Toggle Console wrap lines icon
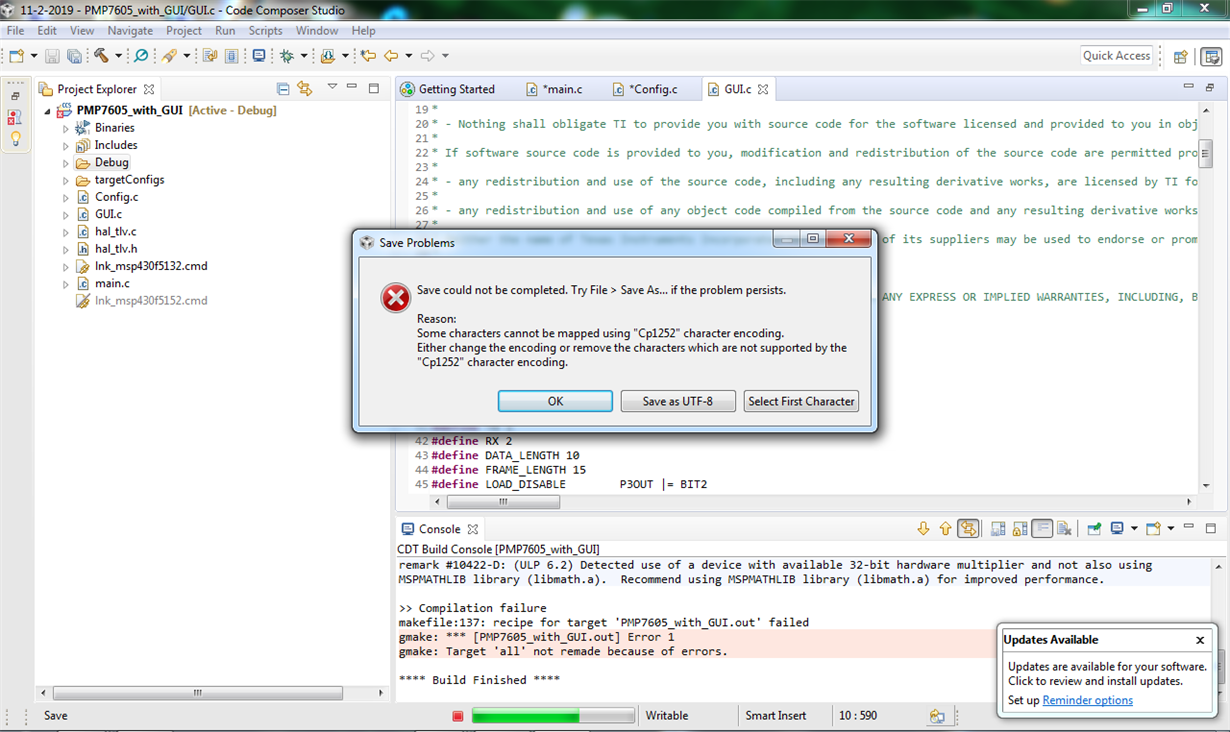The height and width of the screenshot is (732, 1230). (x=967, y=529)
